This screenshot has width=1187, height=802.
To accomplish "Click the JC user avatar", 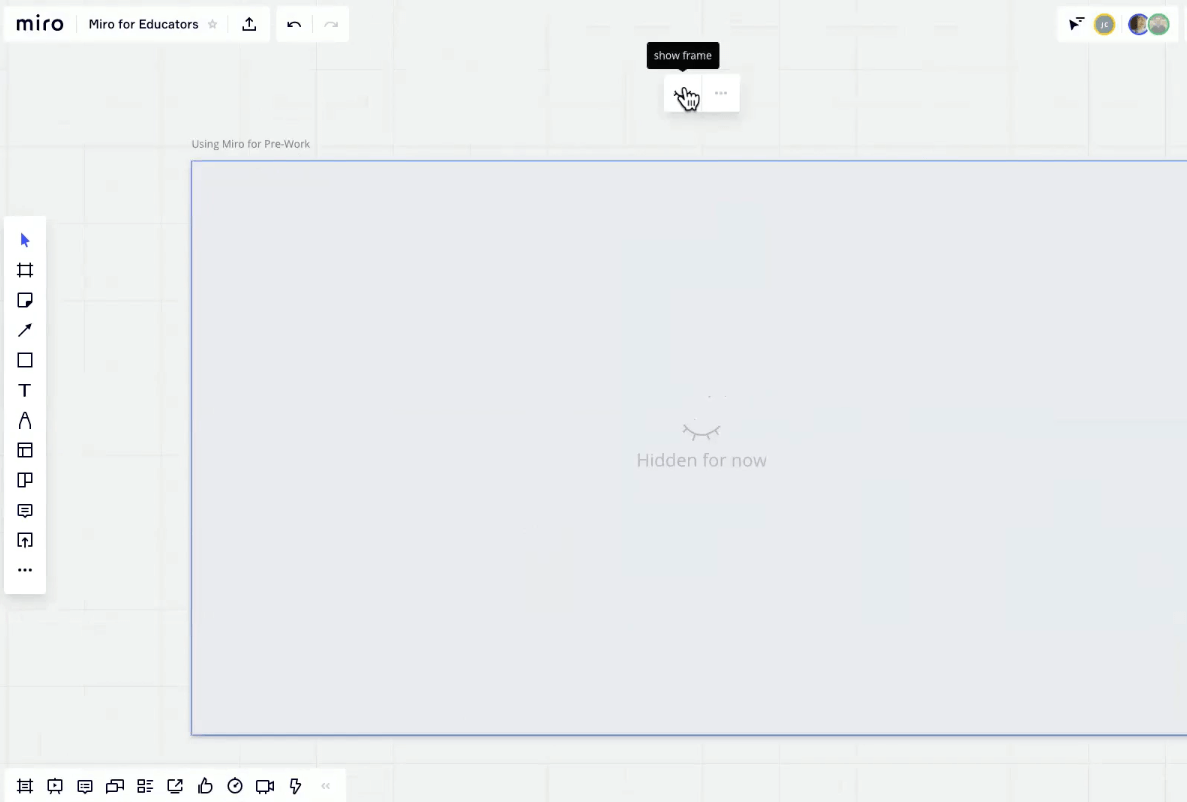I will tap(1104, 25).
